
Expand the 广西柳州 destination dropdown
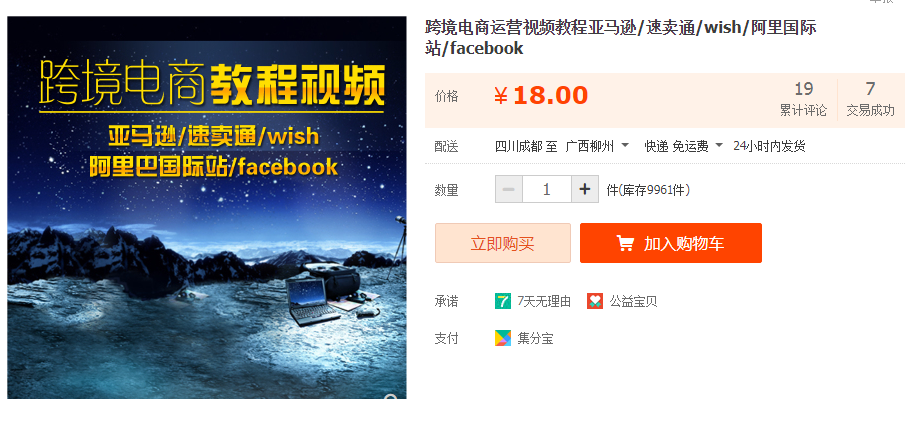(597, 146)
